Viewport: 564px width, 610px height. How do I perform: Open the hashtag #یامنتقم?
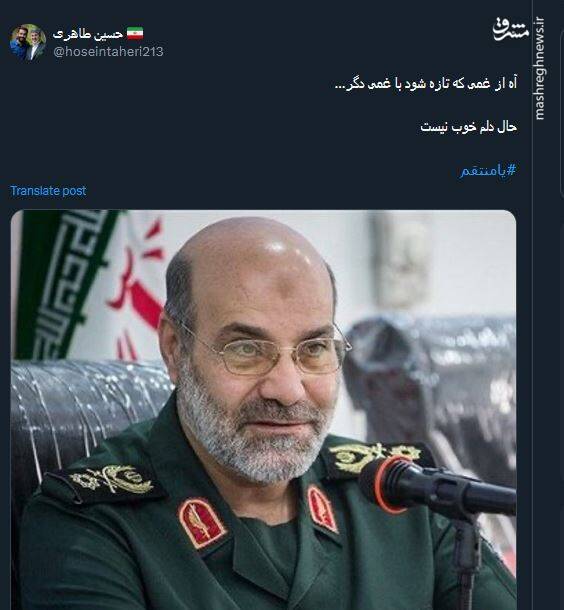(489, 170)
